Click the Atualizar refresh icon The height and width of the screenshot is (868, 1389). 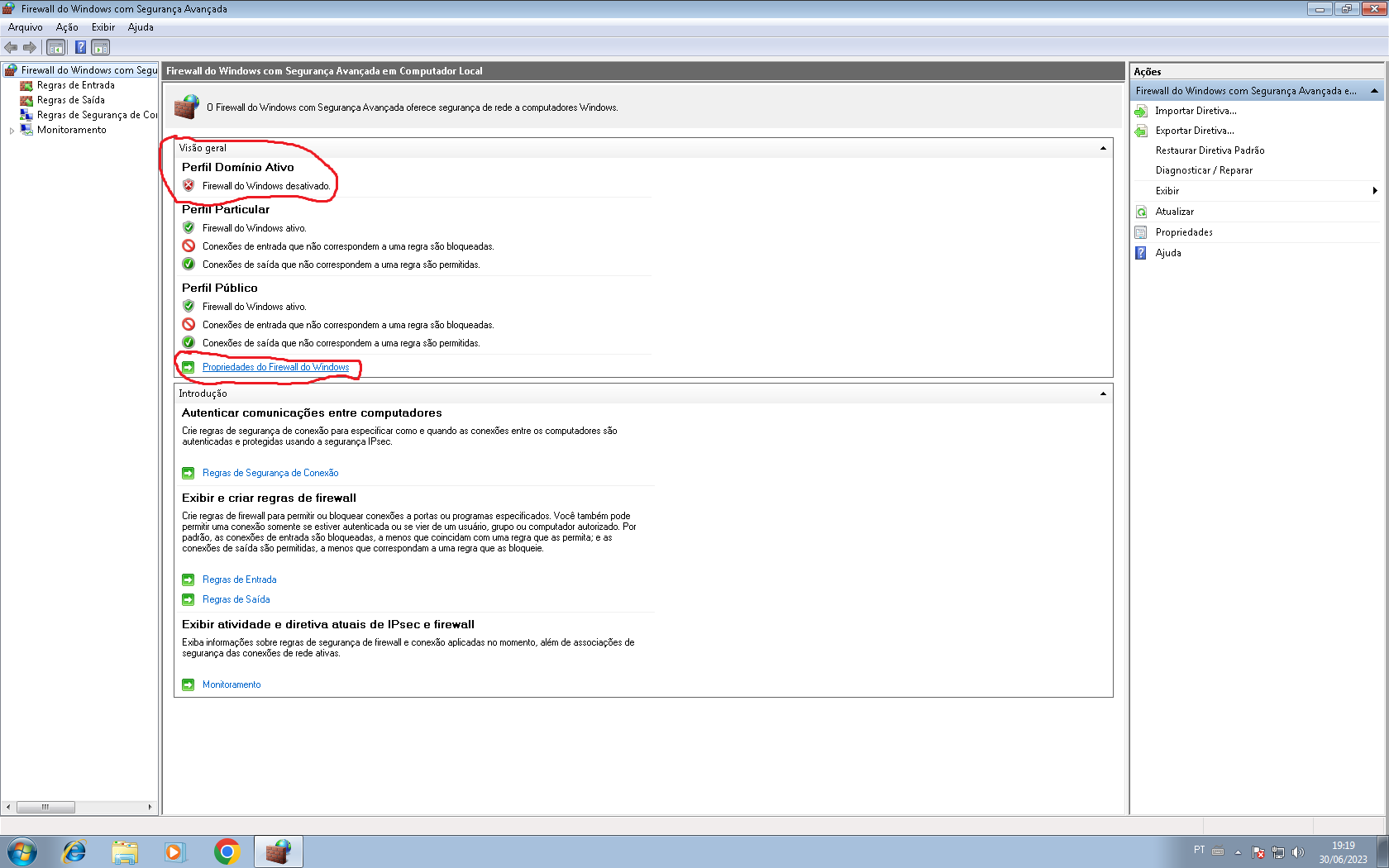(x=1141, y=212)
